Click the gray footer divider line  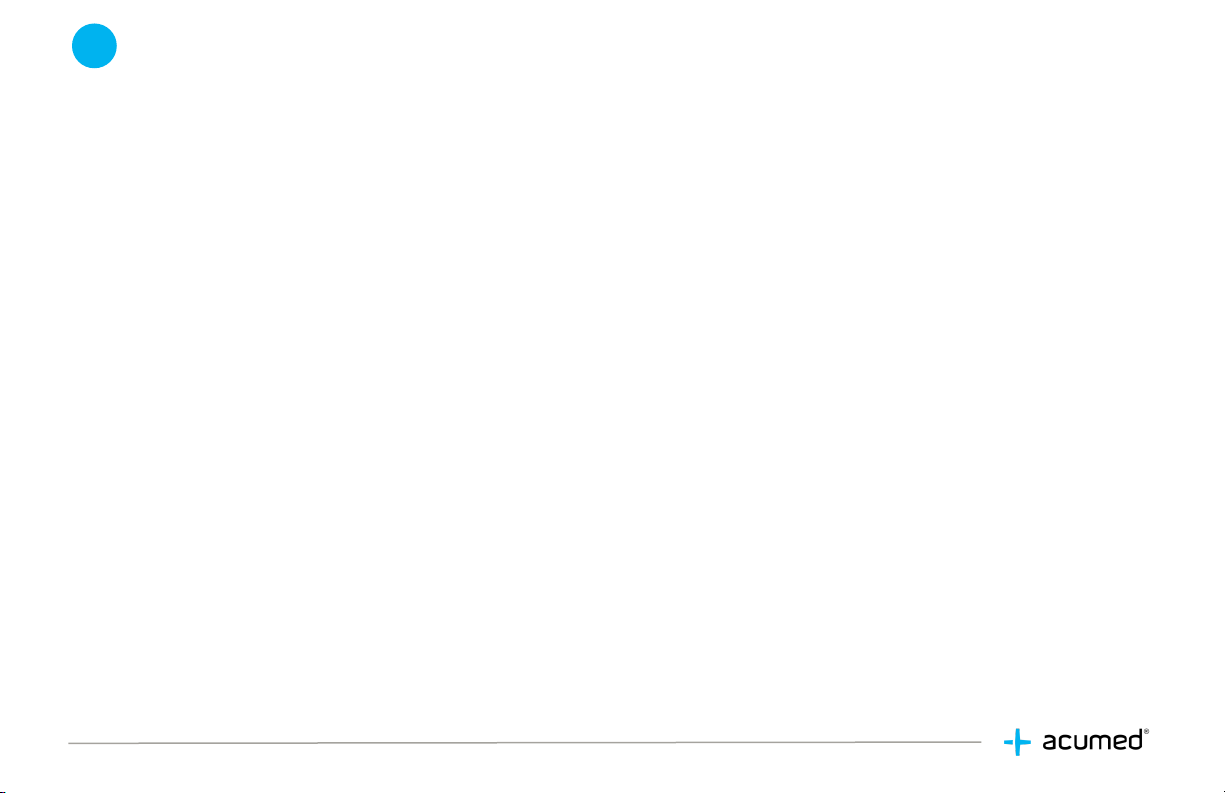point(525,742)
